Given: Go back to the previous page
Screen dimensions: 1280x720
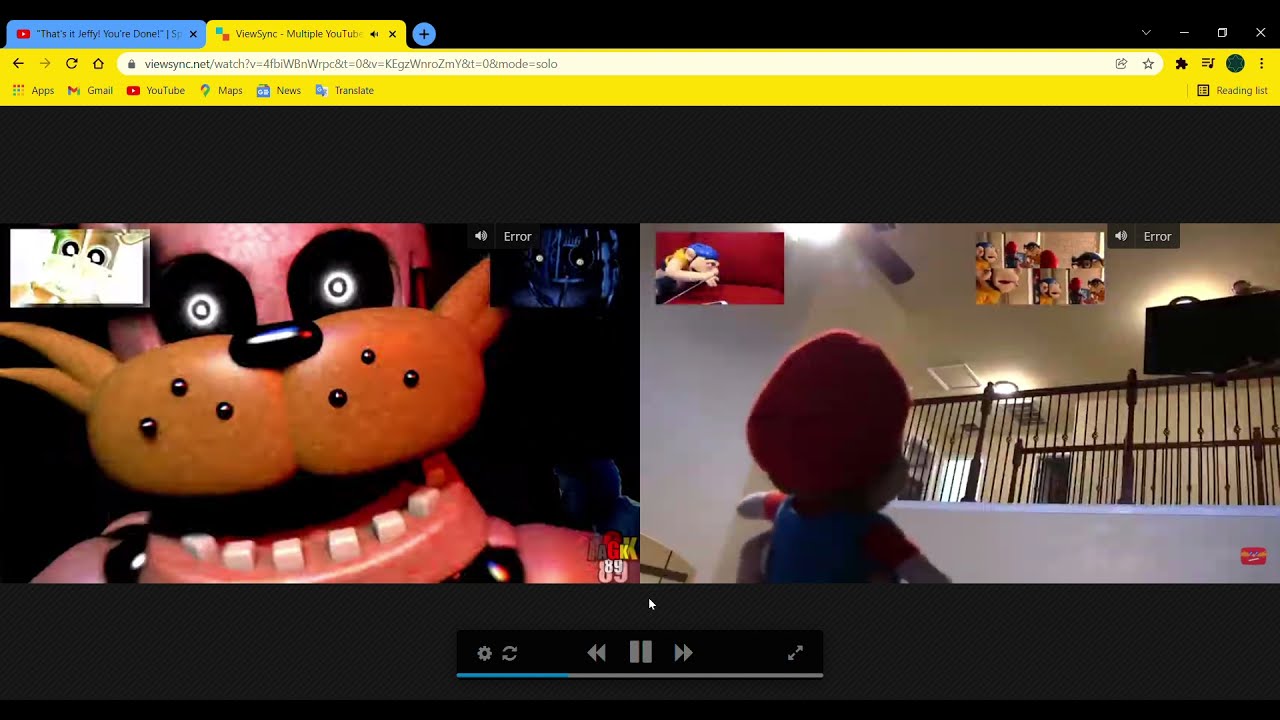Looking at the screenshot, I should [x=18, y=63].
